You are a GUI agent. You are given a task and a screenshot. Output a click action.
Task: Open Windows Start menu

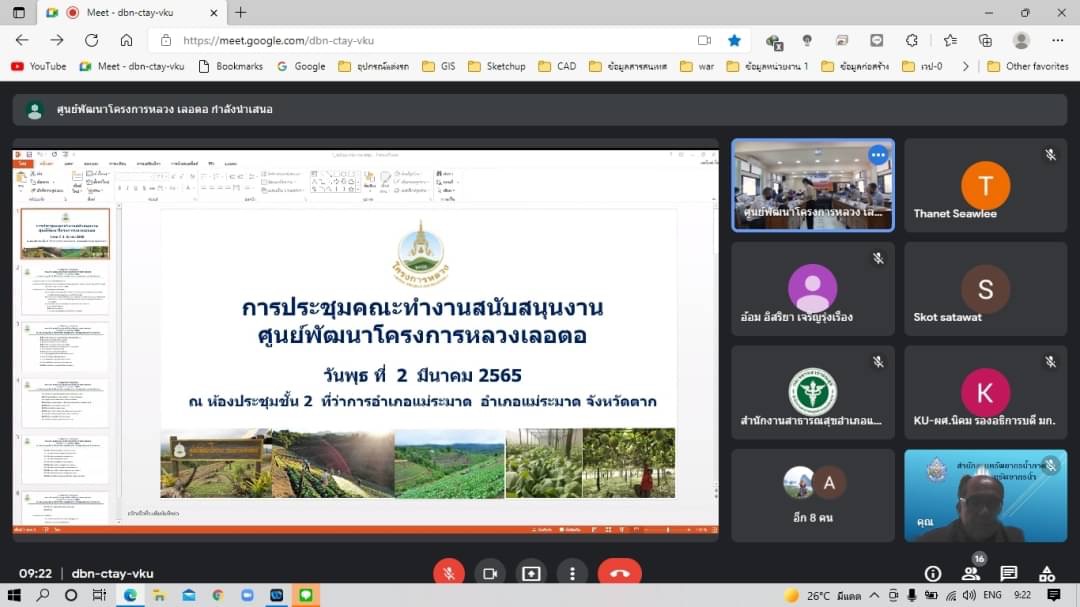14,595
